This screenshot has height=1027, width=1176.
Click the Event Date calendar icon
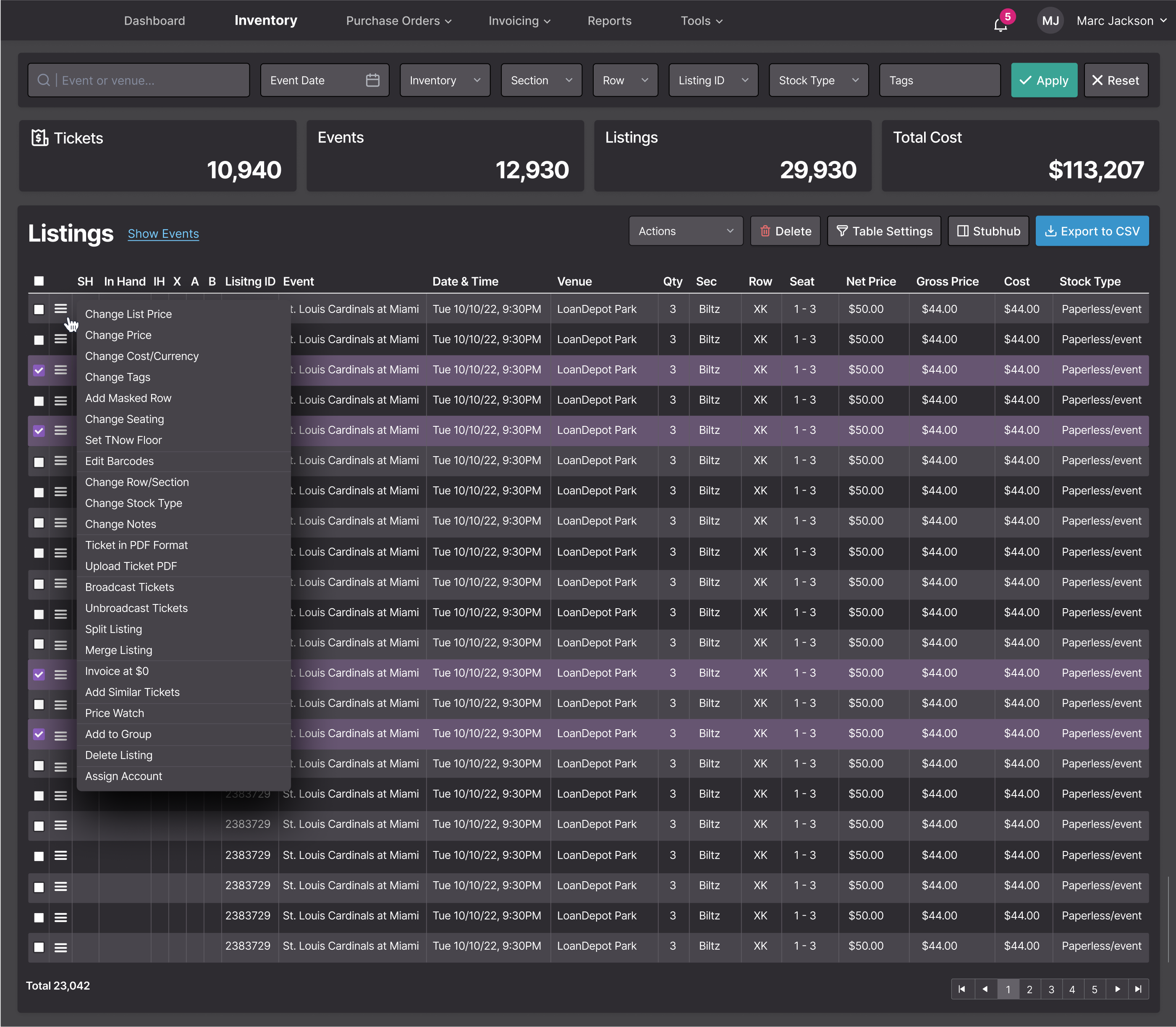click(x=372, y=80)
